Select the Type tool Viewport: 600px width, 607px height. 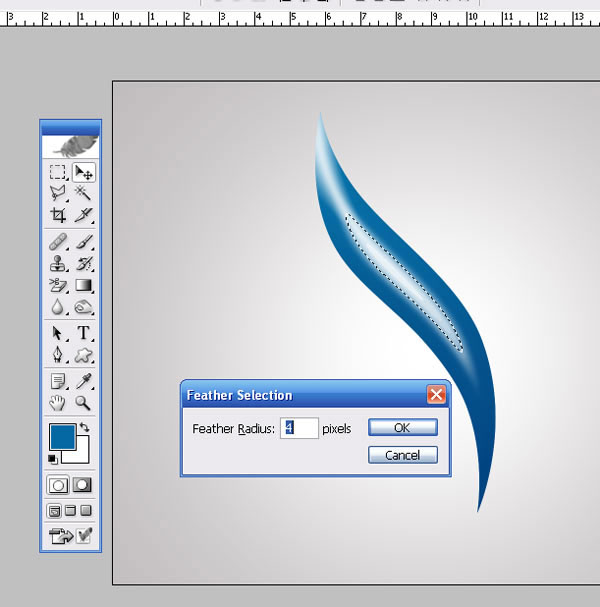tap(83, 333)
